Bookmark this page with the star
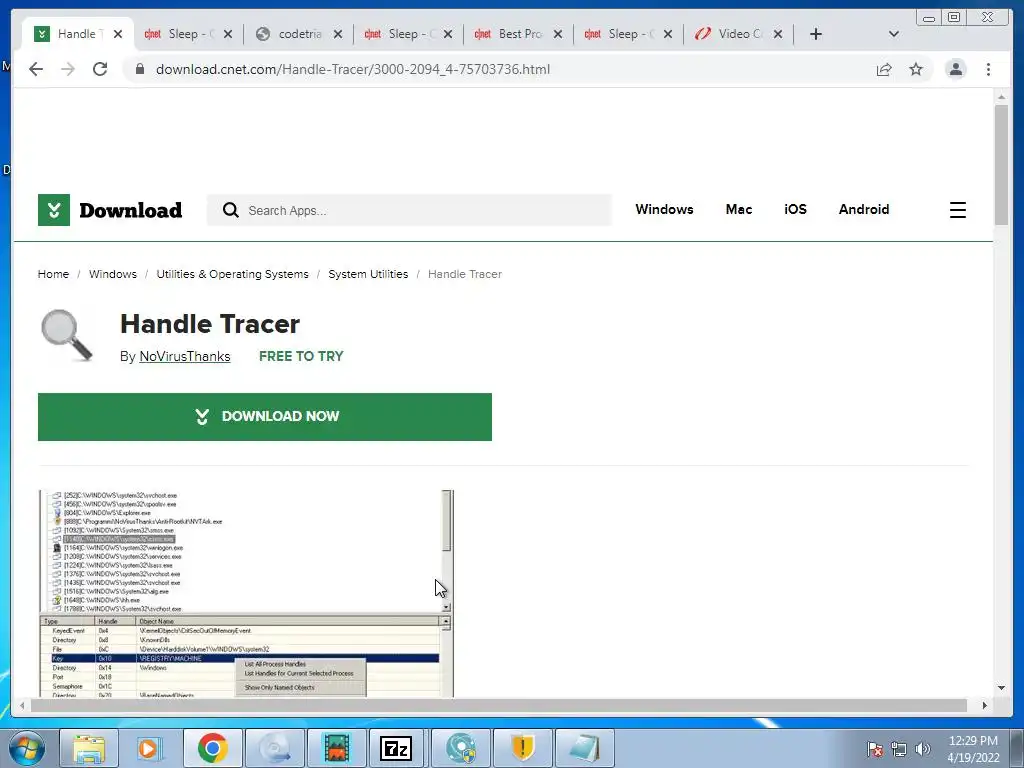Screen dimensions: 1024x768 point(916,69)
